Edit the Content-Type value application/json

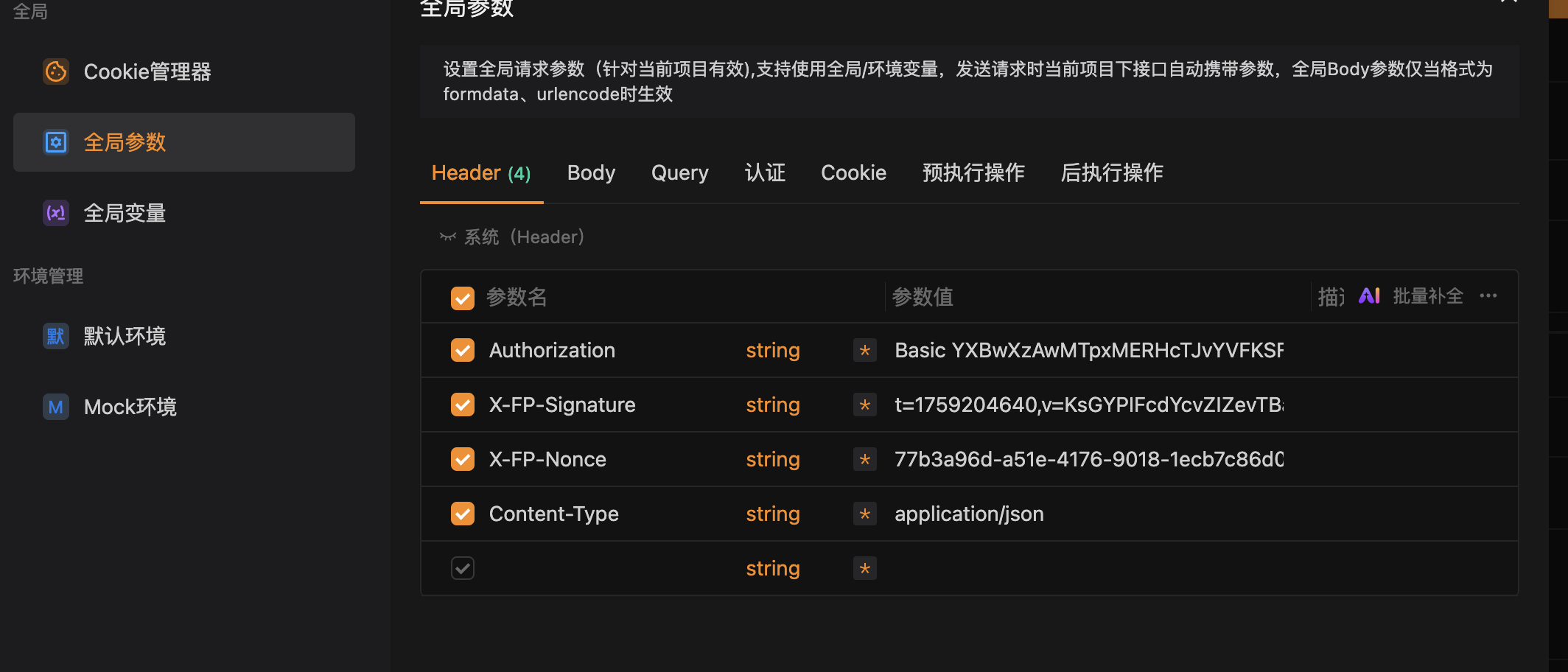[x=968, y=514]
